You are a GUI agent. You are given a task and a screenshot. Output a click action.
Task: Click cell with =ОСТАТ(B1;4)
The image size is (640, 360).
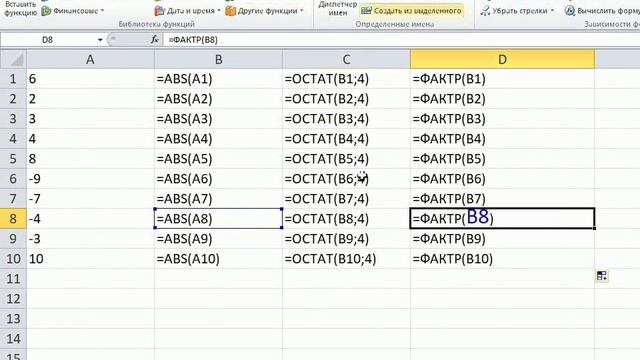pyautogui.click(x=346, y=79)
